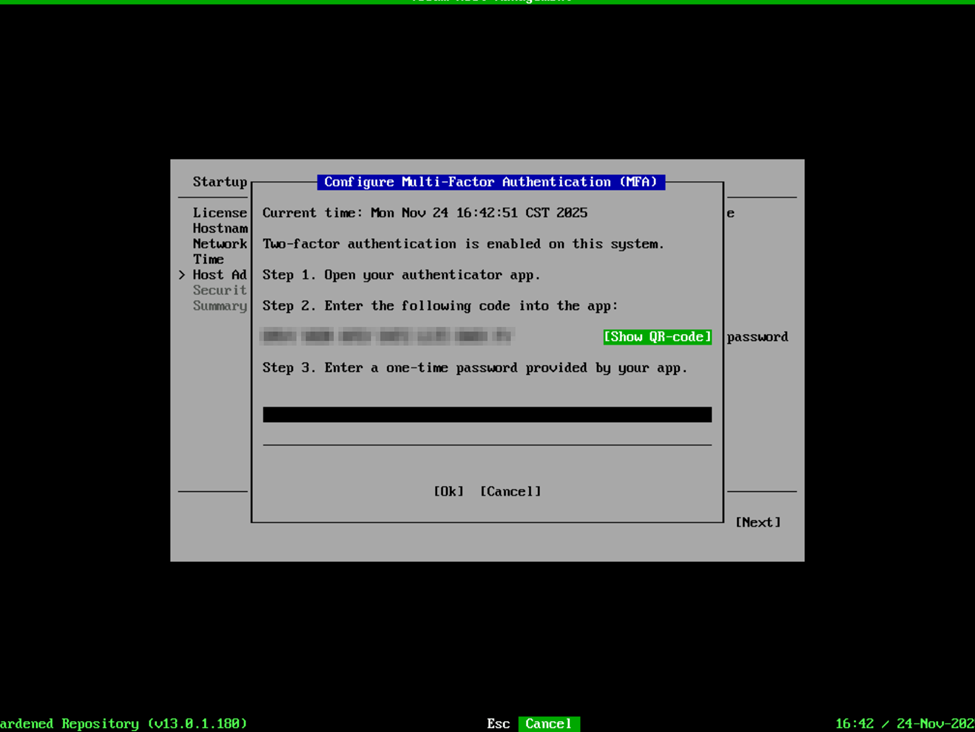Click the blurred authenticator secret code

387,337
